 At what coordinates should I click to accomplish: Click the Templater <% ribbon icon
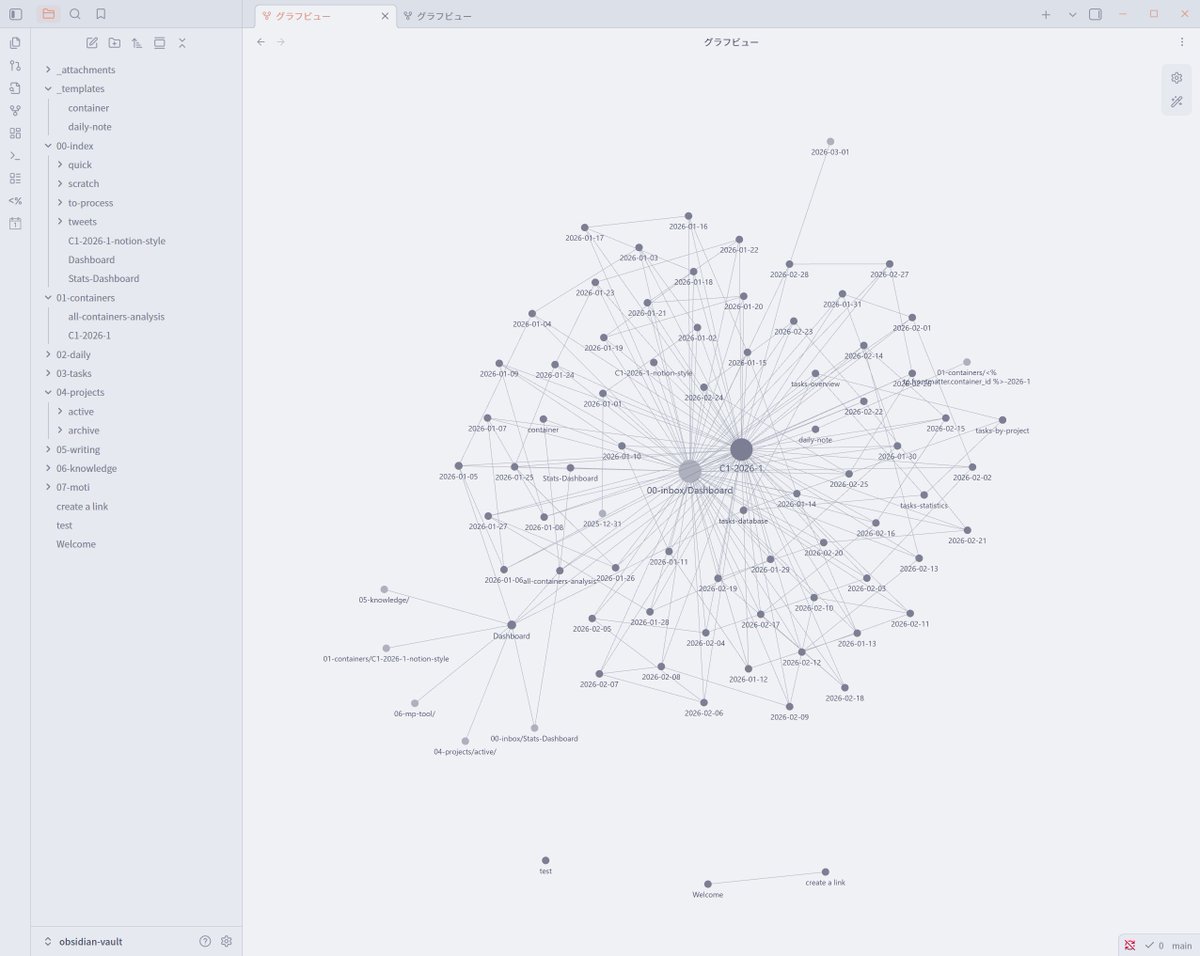(15, 200)
